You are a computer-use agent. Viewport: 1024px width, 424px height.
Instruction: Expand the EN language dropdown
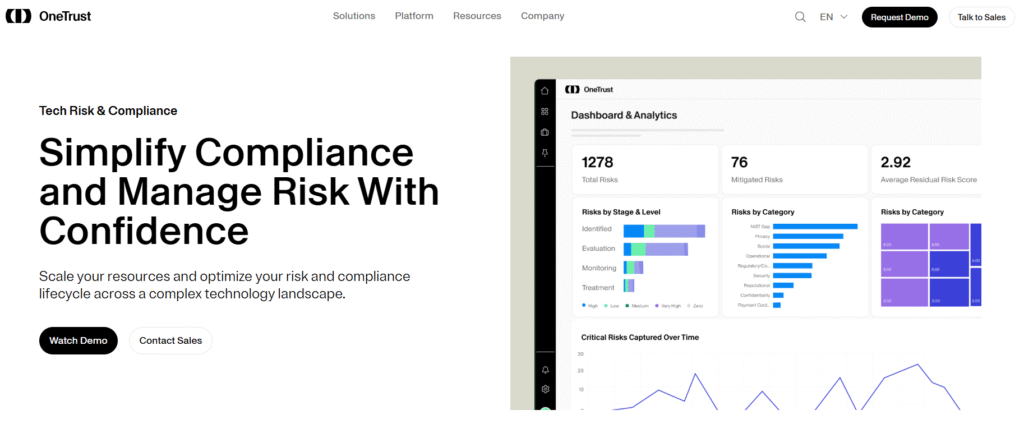[x=833, y=17]
